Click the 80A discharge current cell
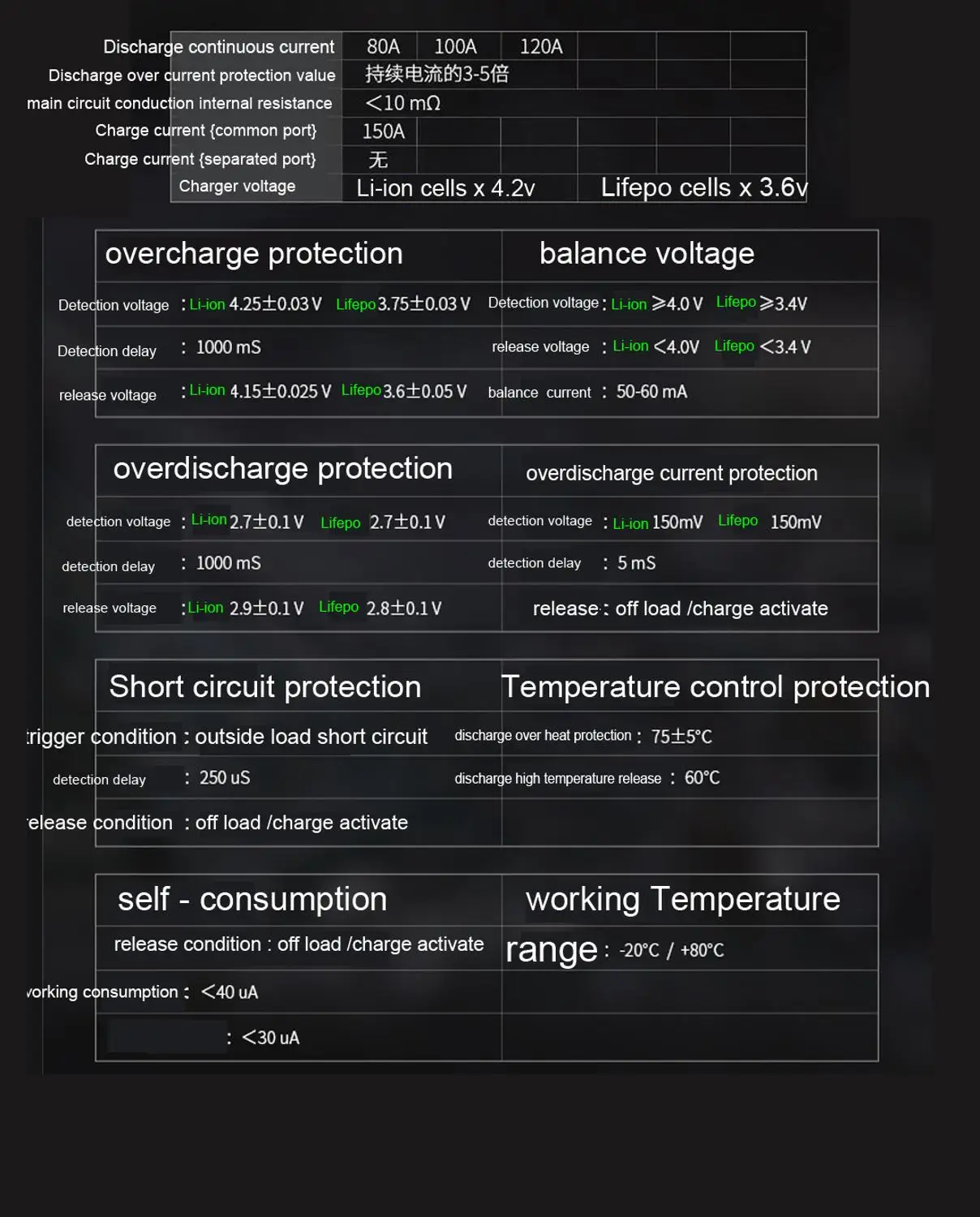 click(x=383, y=47)
